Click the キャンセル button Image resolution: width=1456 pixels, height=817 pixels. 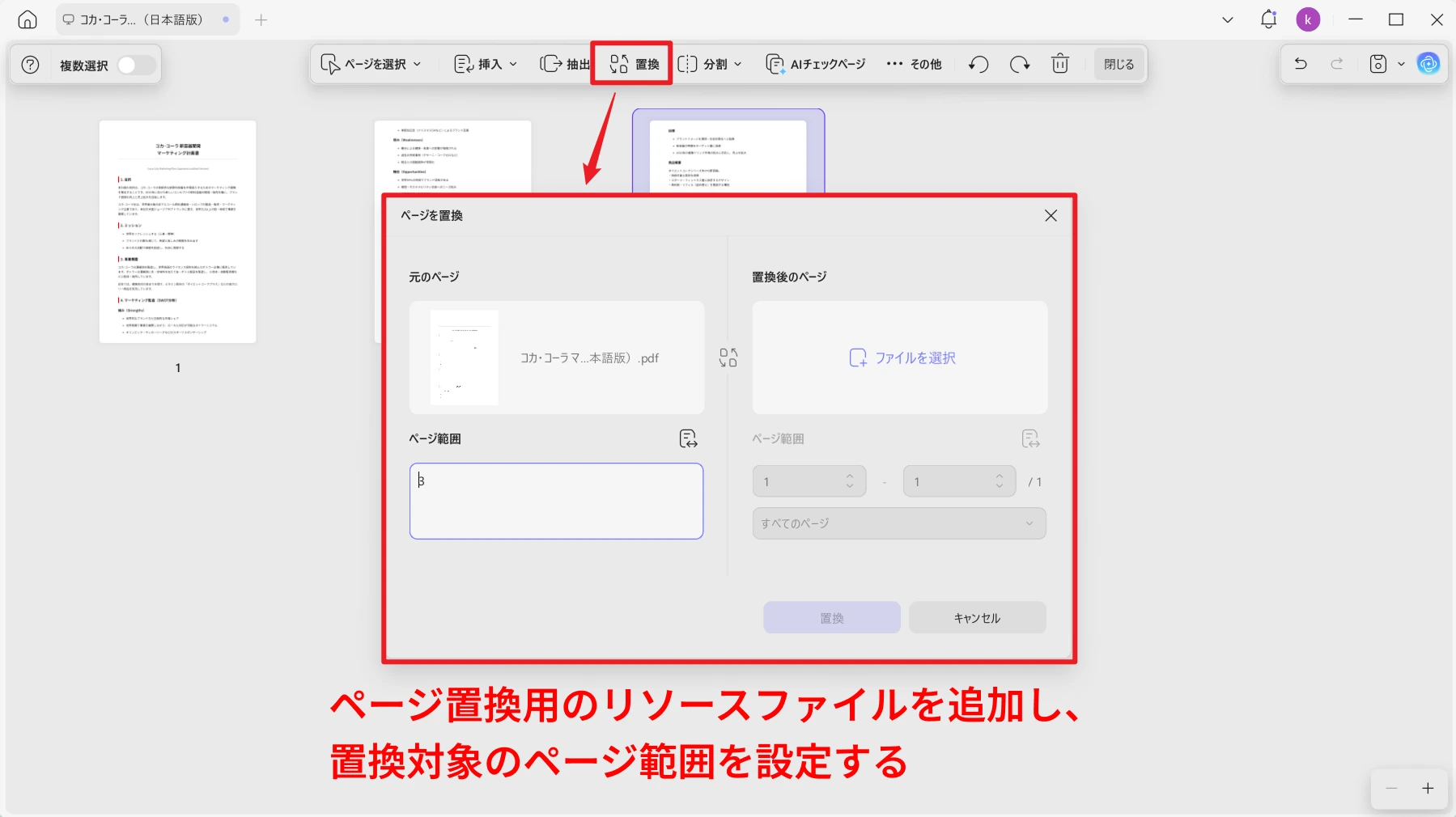pyautogui.click(x=977, y=617)
